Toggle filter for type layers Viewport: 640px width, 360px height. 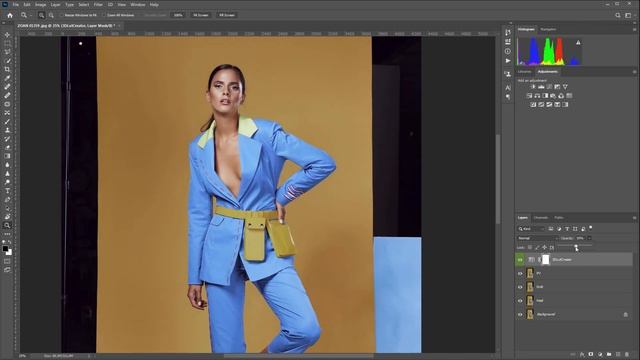(567, 229)
